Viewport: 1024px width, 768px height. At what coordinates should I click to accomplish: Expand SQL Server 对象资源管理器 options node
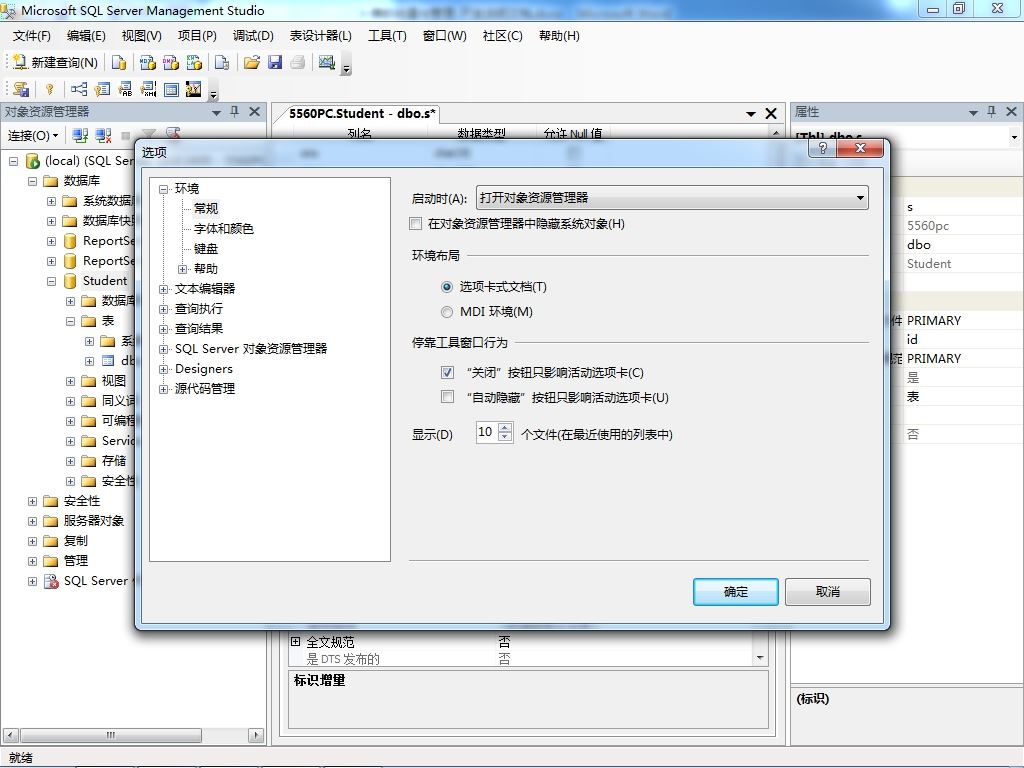click(x=163, y=349)
